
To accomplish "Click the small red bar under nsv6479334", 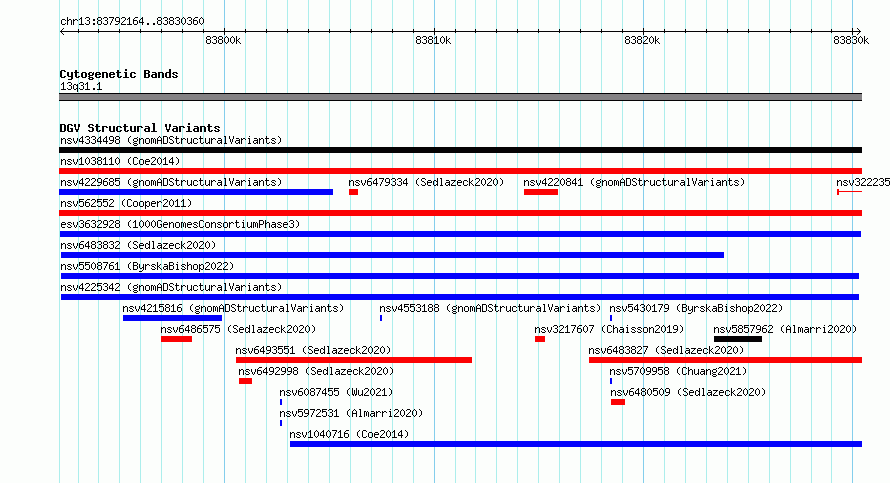I will [x=353, y=192].
